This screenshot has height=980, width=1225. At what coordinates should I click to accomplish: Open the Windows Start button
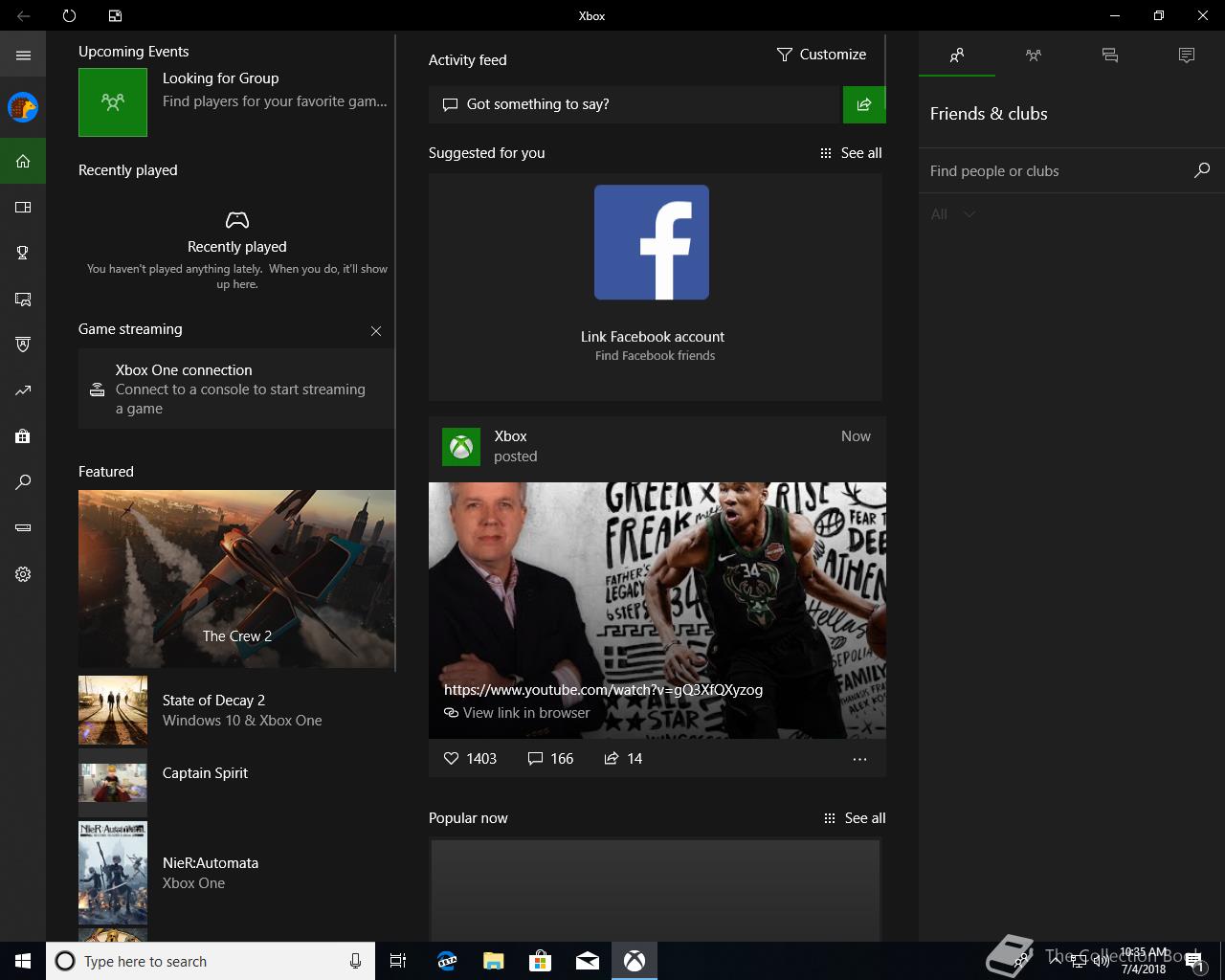tap(23, 961)
